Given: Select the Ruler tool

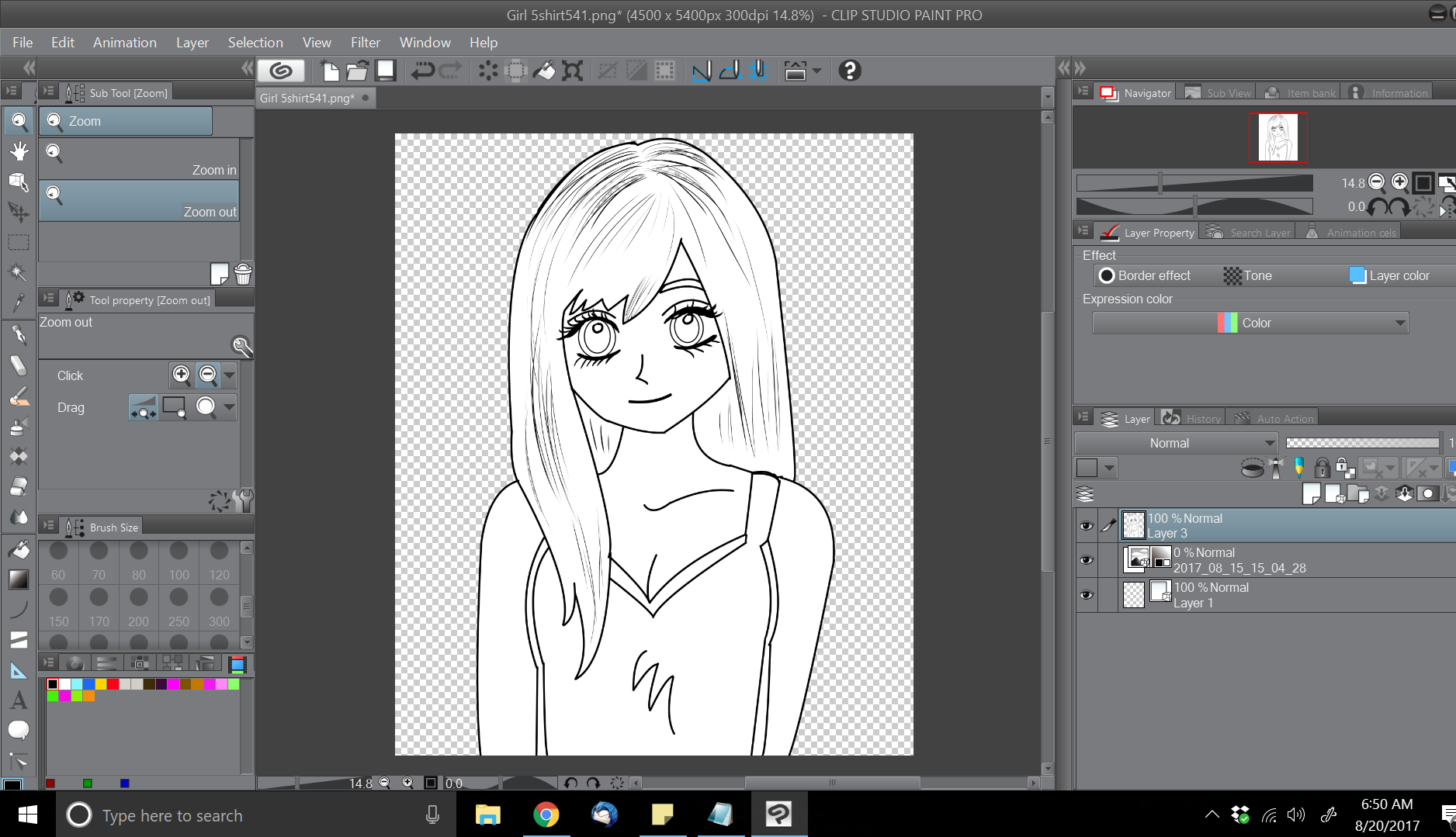Looking at the screenshot, I should coord(19,671).
